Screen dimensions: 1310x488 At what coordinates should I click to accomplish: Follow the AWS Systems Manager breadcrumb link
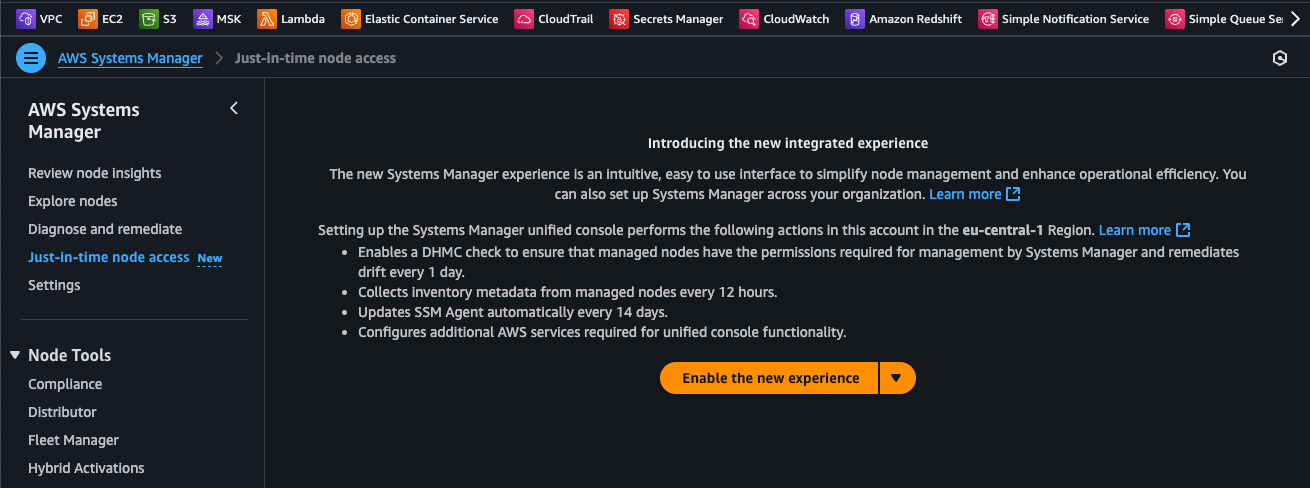click(x=130, y=58)
